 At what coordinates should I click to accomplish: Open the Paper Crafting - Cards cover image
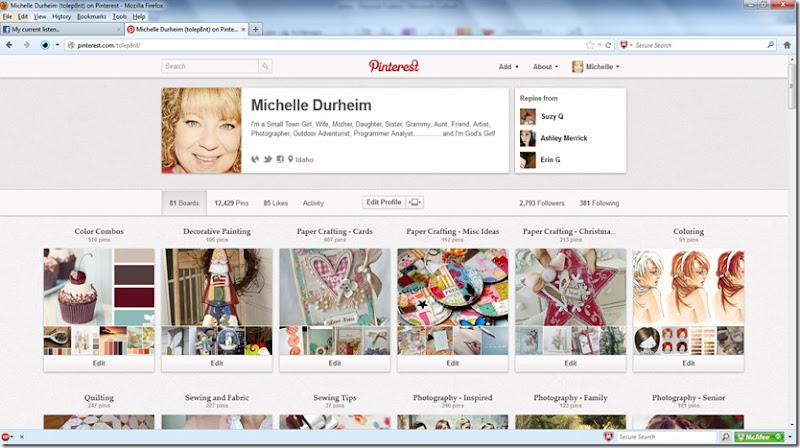tap(335, 287)
